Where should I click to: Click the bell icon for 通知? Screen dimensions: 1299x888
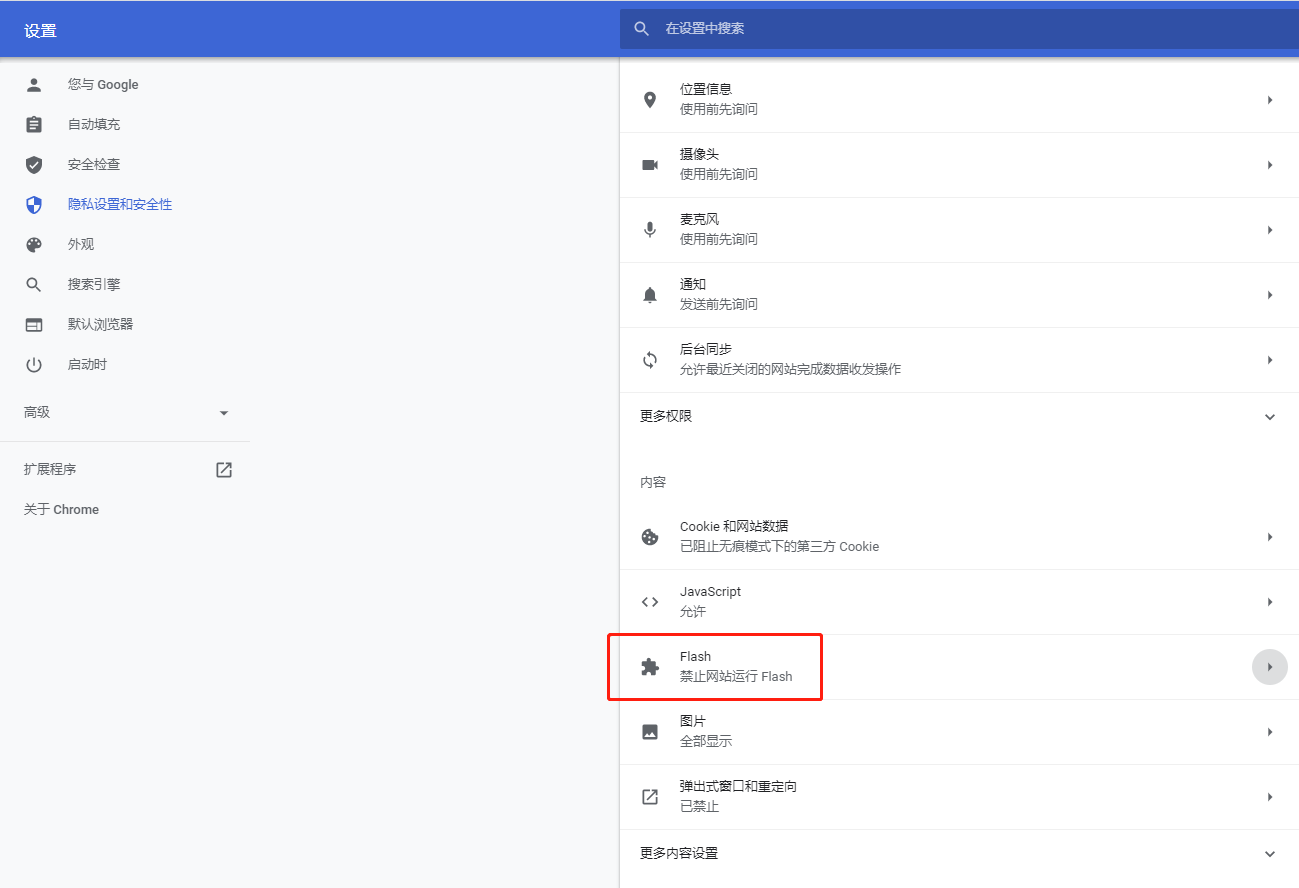click(x=650, y=295)
